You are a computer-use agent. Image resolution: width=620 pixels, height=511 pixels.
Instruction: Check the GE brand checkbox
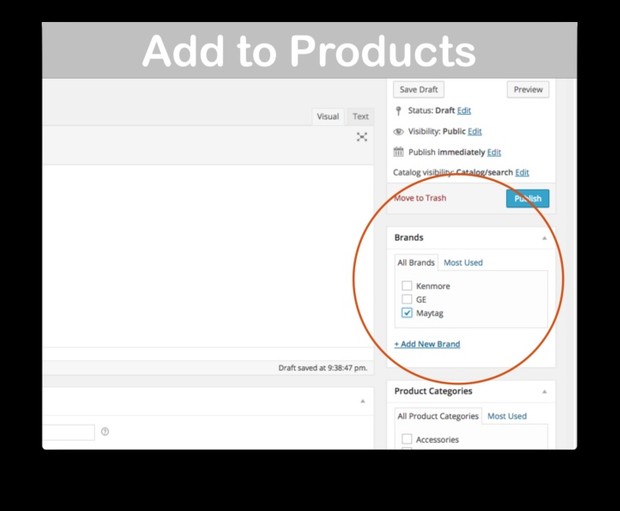(x=406, y=299)
